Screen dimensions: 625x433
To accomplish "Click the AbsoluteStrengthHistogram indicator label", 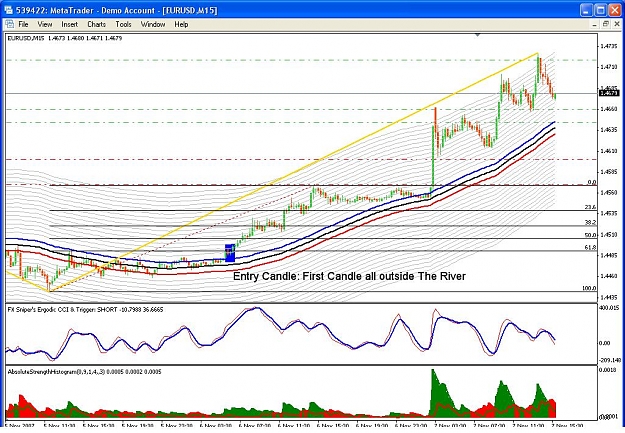I will [x=85, y=372].
